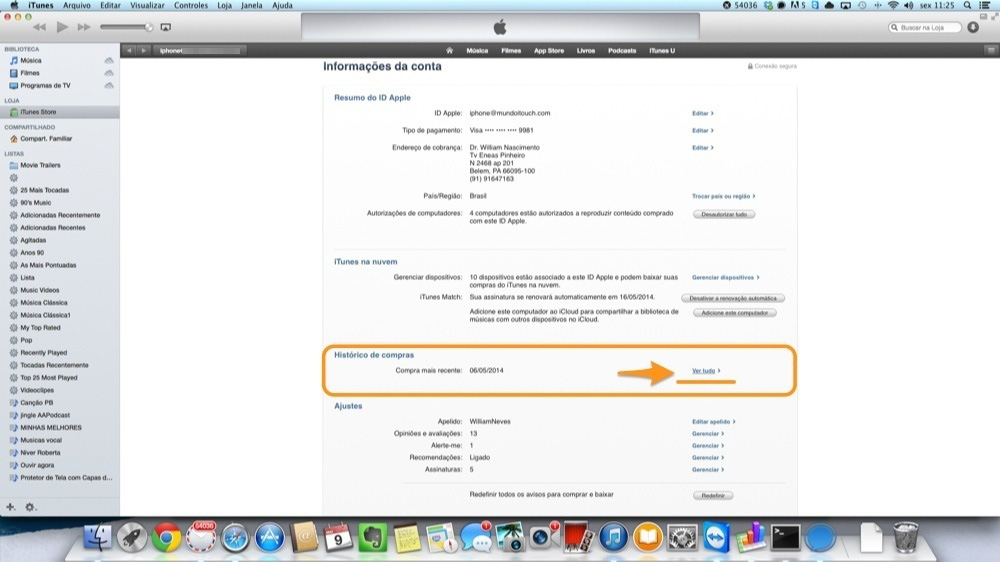This screenshot has height=562, width=1000.
Task: Click the sidebar gear settings icon
Action: (x=30, y=507)
